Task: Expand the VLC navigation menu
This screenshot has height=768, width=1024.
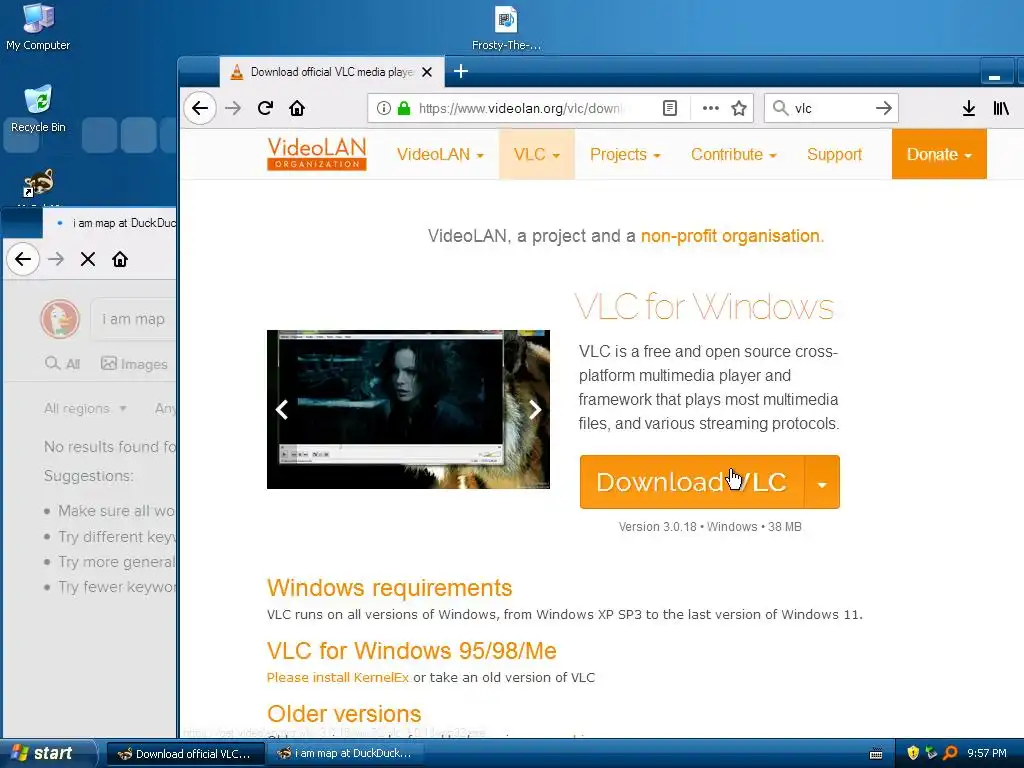Action: pyautogui.click(x=537, y=154)
